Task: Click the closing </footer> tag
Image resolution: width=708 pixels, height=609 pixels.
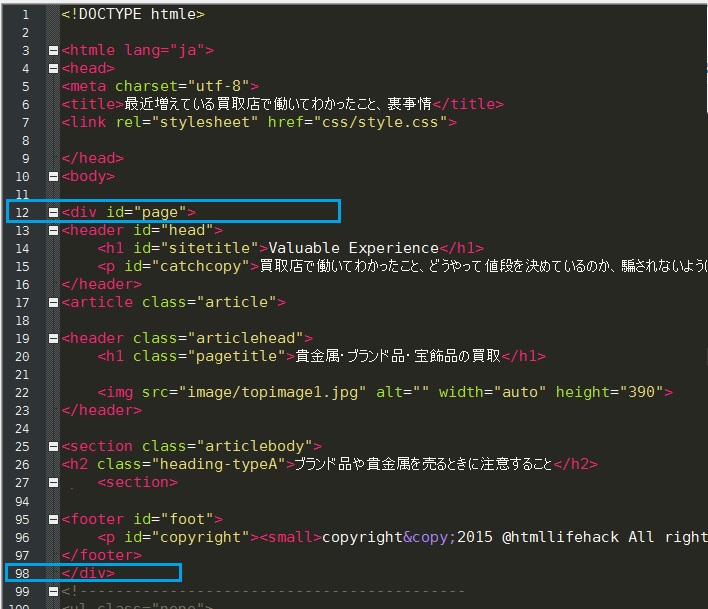Action: (x=102, y=555)
